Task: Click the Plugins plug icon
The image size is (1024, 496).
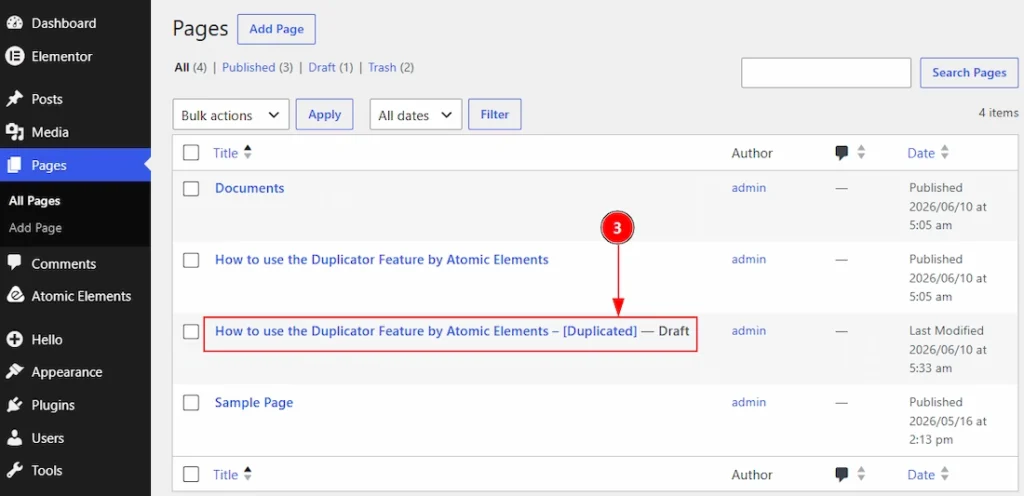Action: pyautogui.click(x=14, y=405)
